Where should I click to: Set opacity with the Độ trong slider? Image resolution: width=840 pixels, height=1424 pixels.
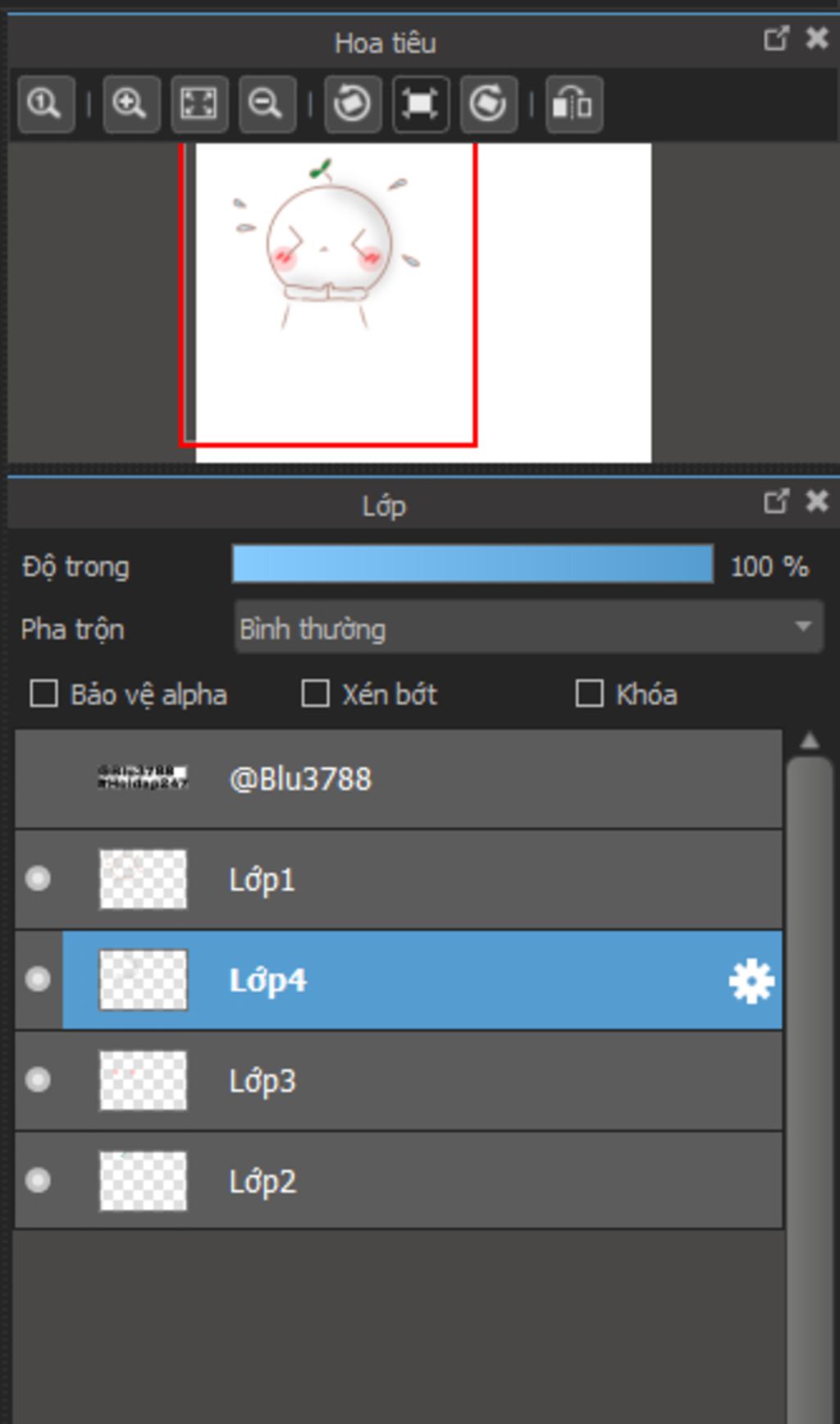[x=472, y=565]
